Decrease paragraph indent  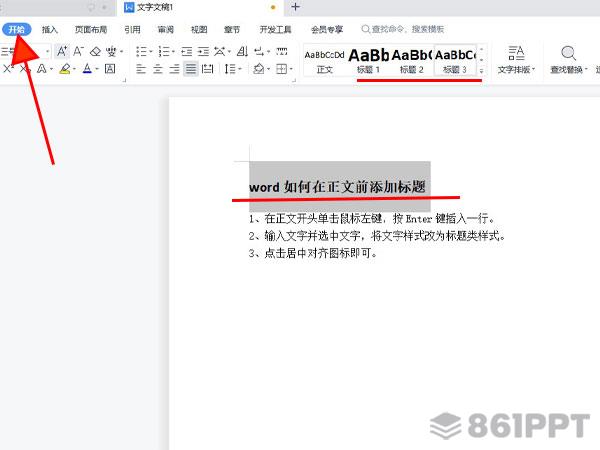(x=187, y=51)
